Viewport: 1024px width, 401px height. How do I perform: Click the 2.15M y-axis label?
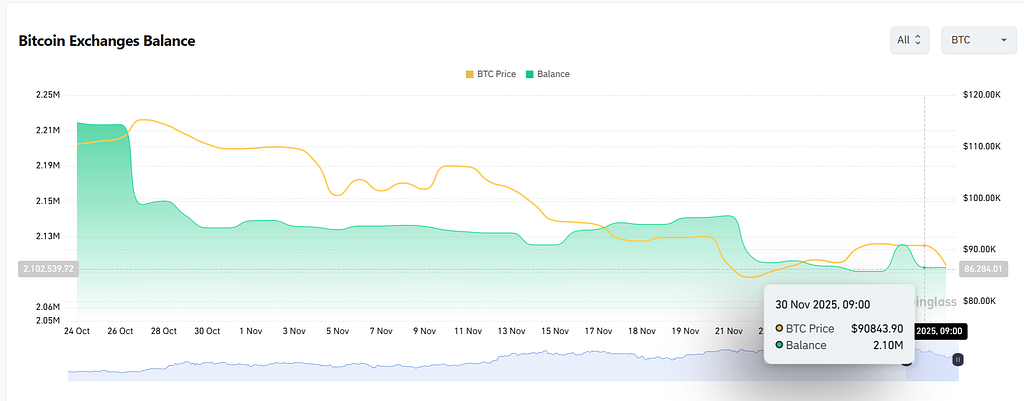click(48, 200)
